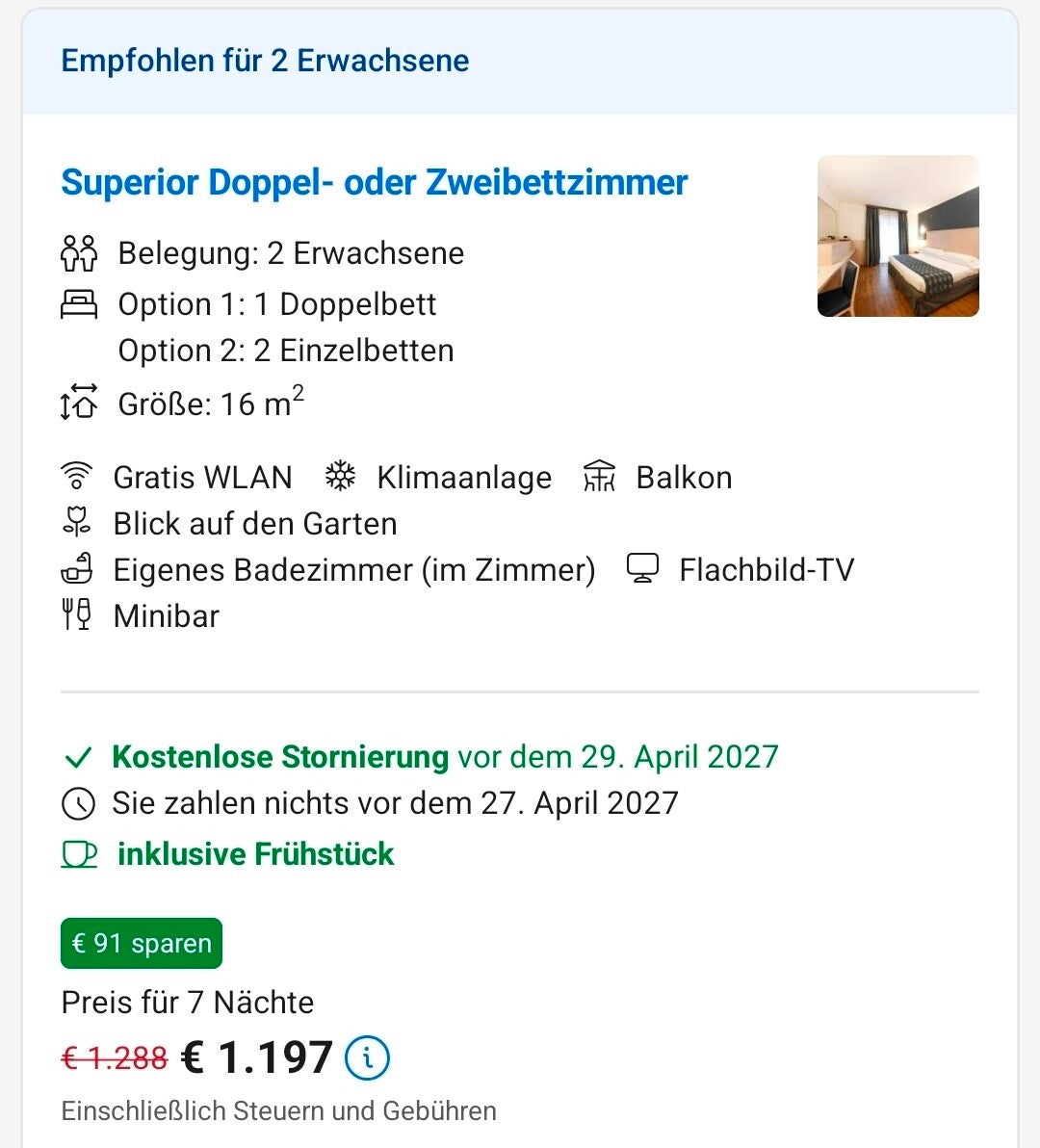Click the clock icon by payment date
The image size is (1040, 1148).
click(78, 804)
